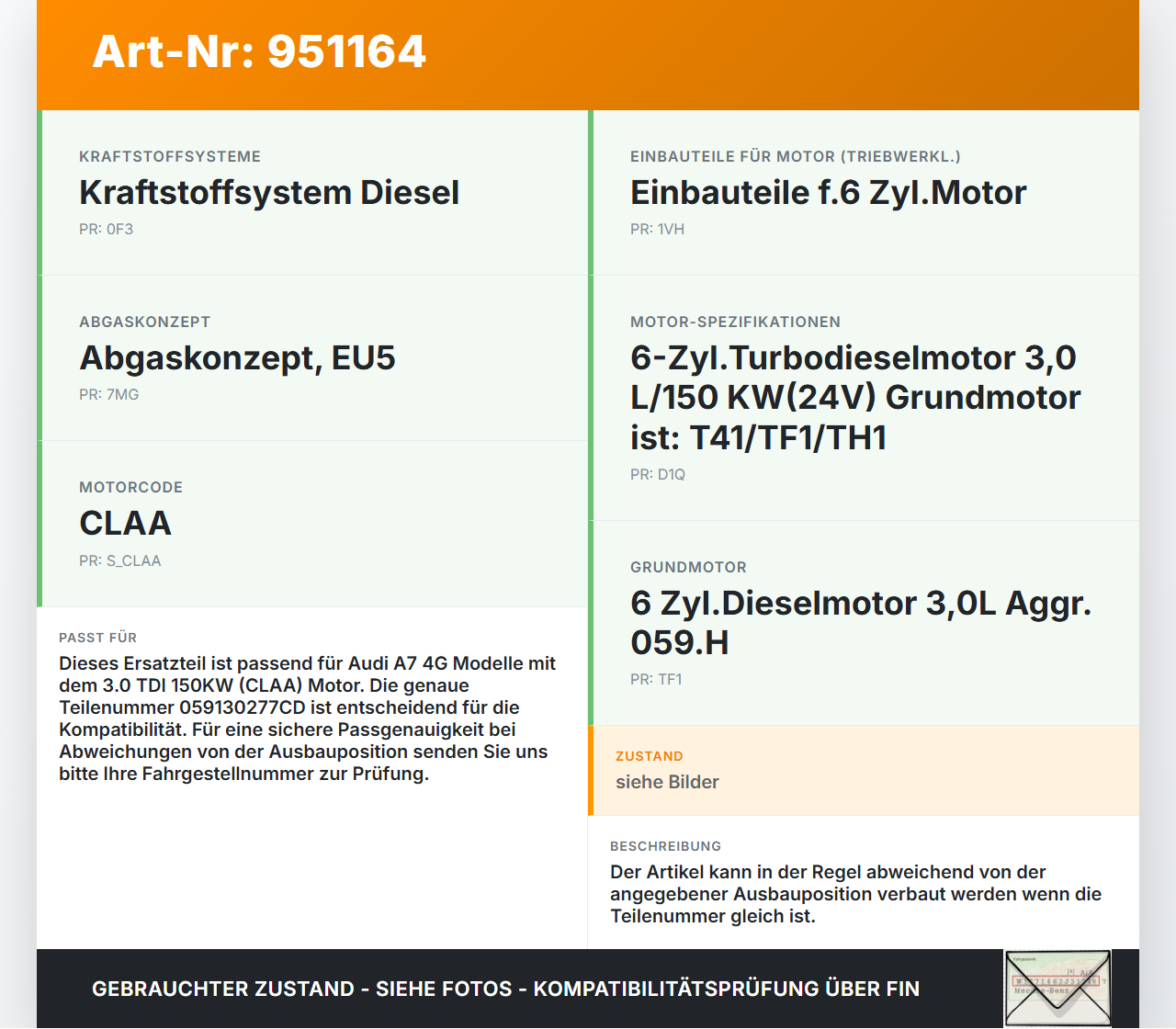The height and width of the screenshot is (1029, 1176).
Task: Select the KRAFTSTOFFSYSTEME panel heading
Action: 170,156
